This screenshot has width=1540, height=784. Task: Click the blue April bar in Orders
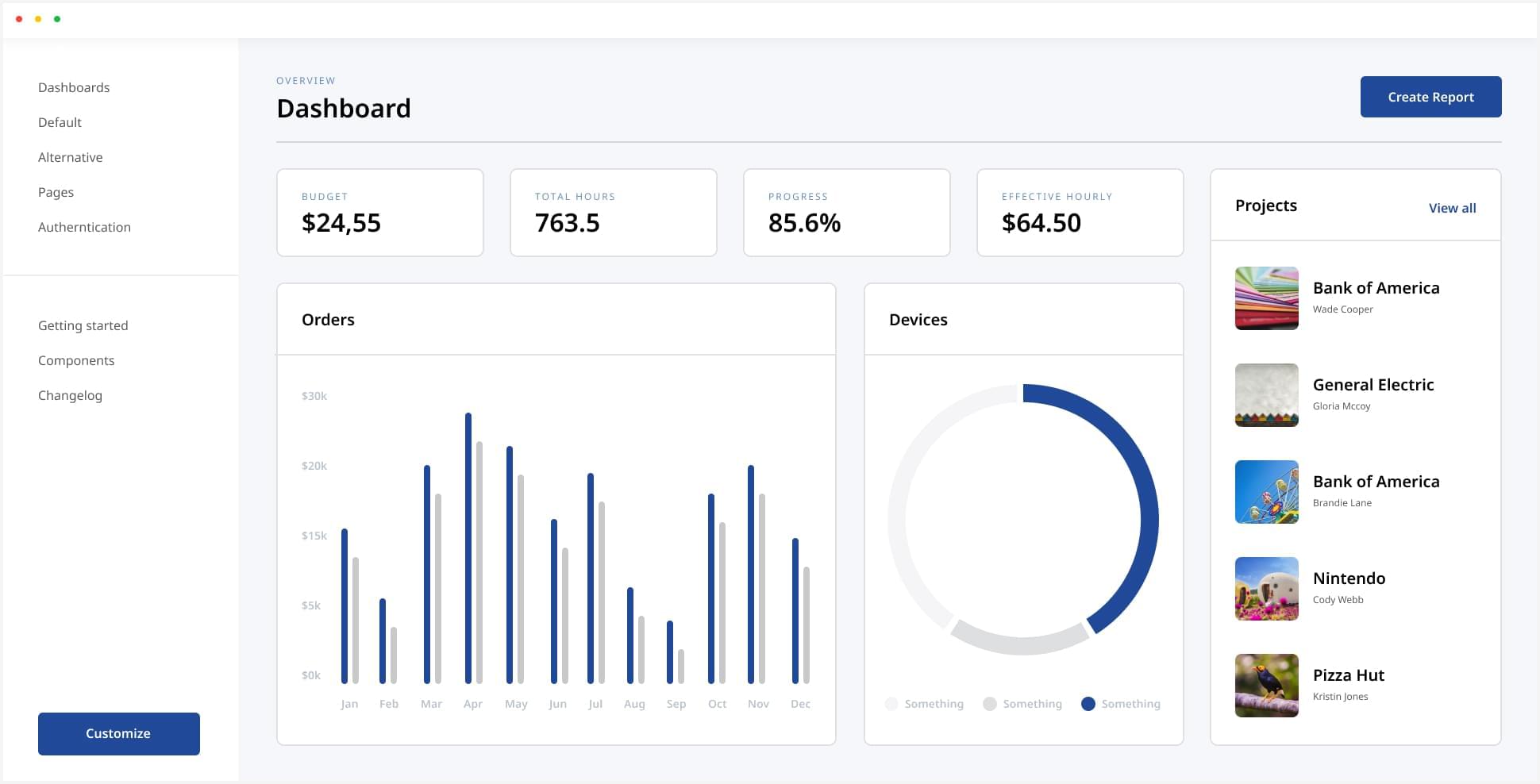[x=468, y=548]
